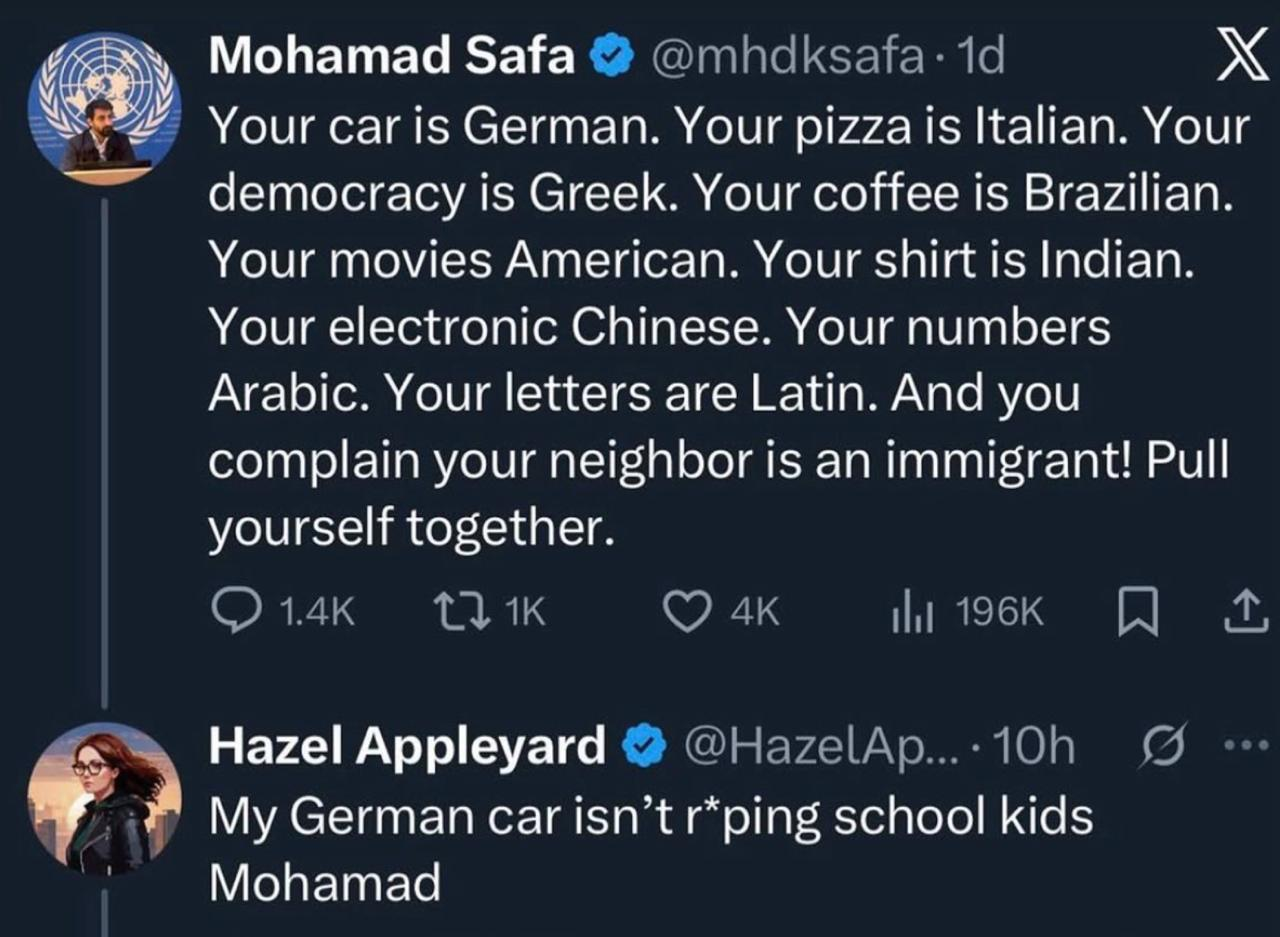Click Hazel Appleyard's blue verified badge

pos(642,747)
